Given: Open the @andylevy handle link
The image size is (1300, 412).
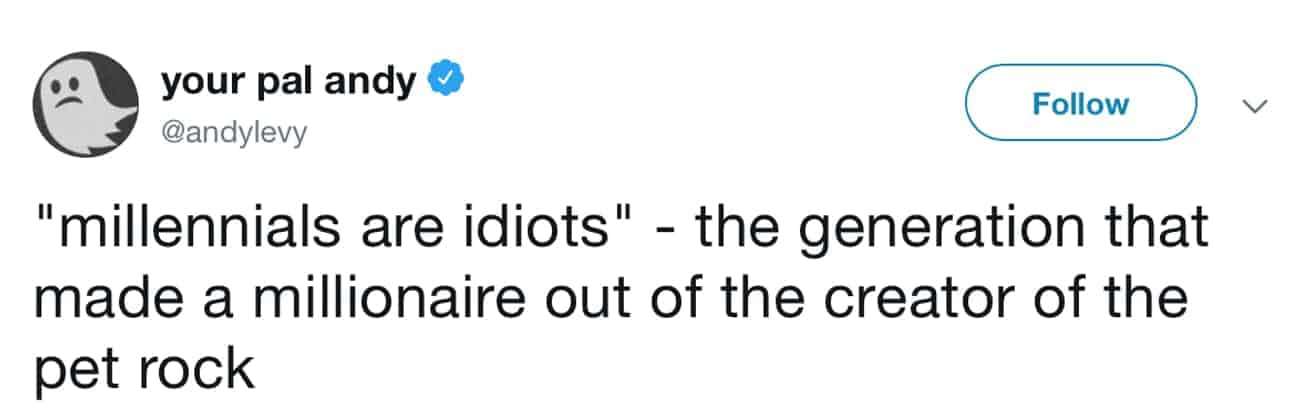Looking at the screenshot, I should pos(233,129).
